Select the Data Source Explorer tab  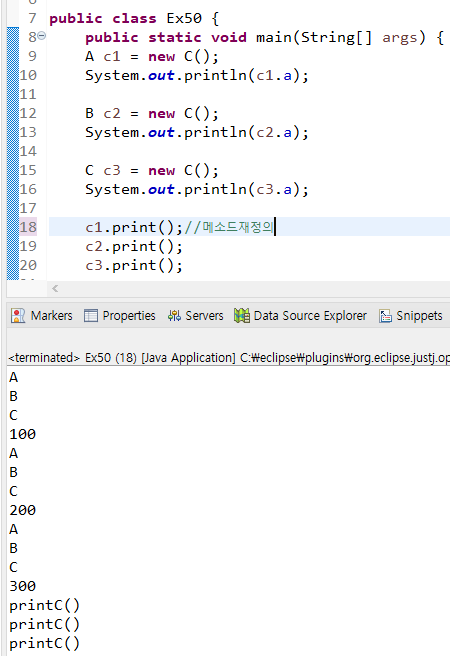(300, 315)
